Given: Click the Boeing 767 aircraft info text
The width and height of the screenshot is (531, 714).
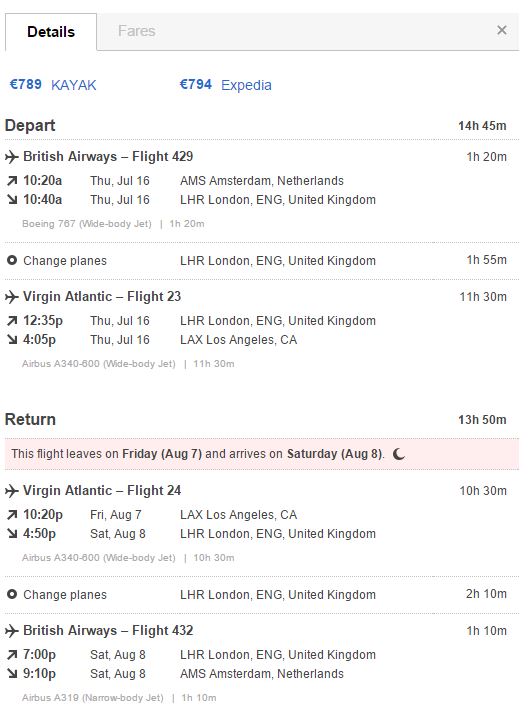Looking at the screenshot, I should [87, 224].
